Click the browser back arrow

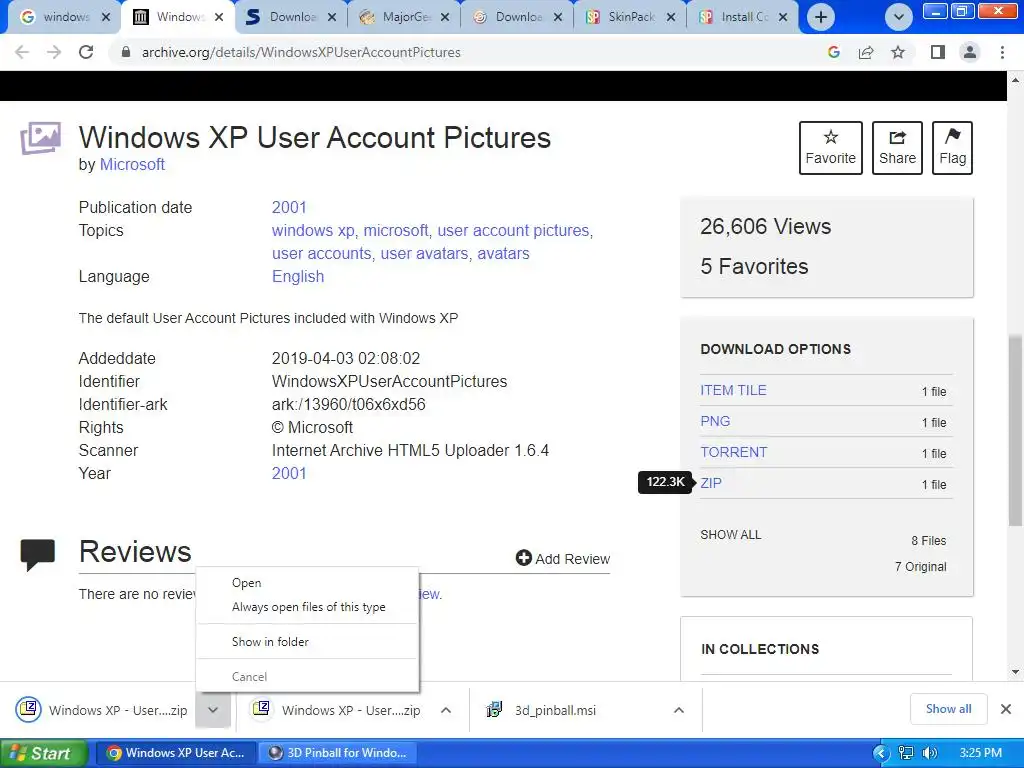22,52
